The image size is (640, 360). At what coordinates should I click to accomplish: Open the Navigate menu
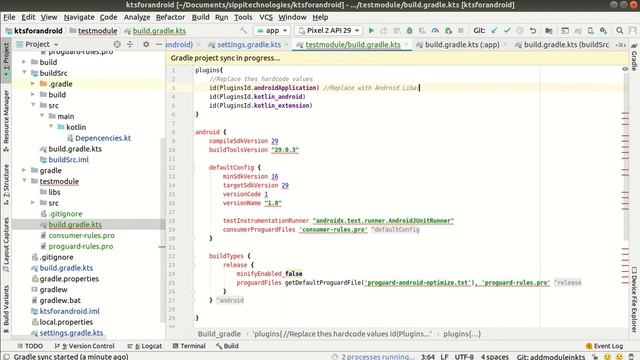click(x=79, y=17)
